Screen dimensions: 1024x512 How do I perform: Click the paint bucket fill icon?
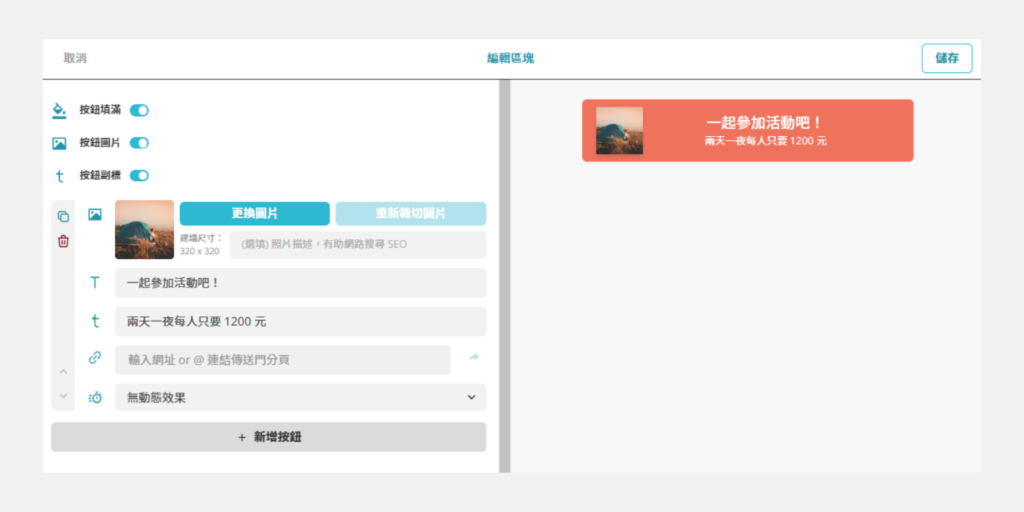pyautogui.click(x=59, y=110)
